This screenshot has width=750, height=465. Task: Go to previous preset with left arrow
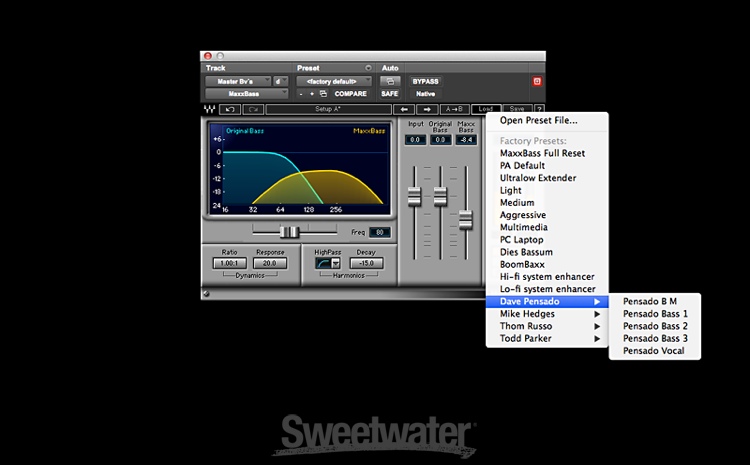(x=404, y=109)
